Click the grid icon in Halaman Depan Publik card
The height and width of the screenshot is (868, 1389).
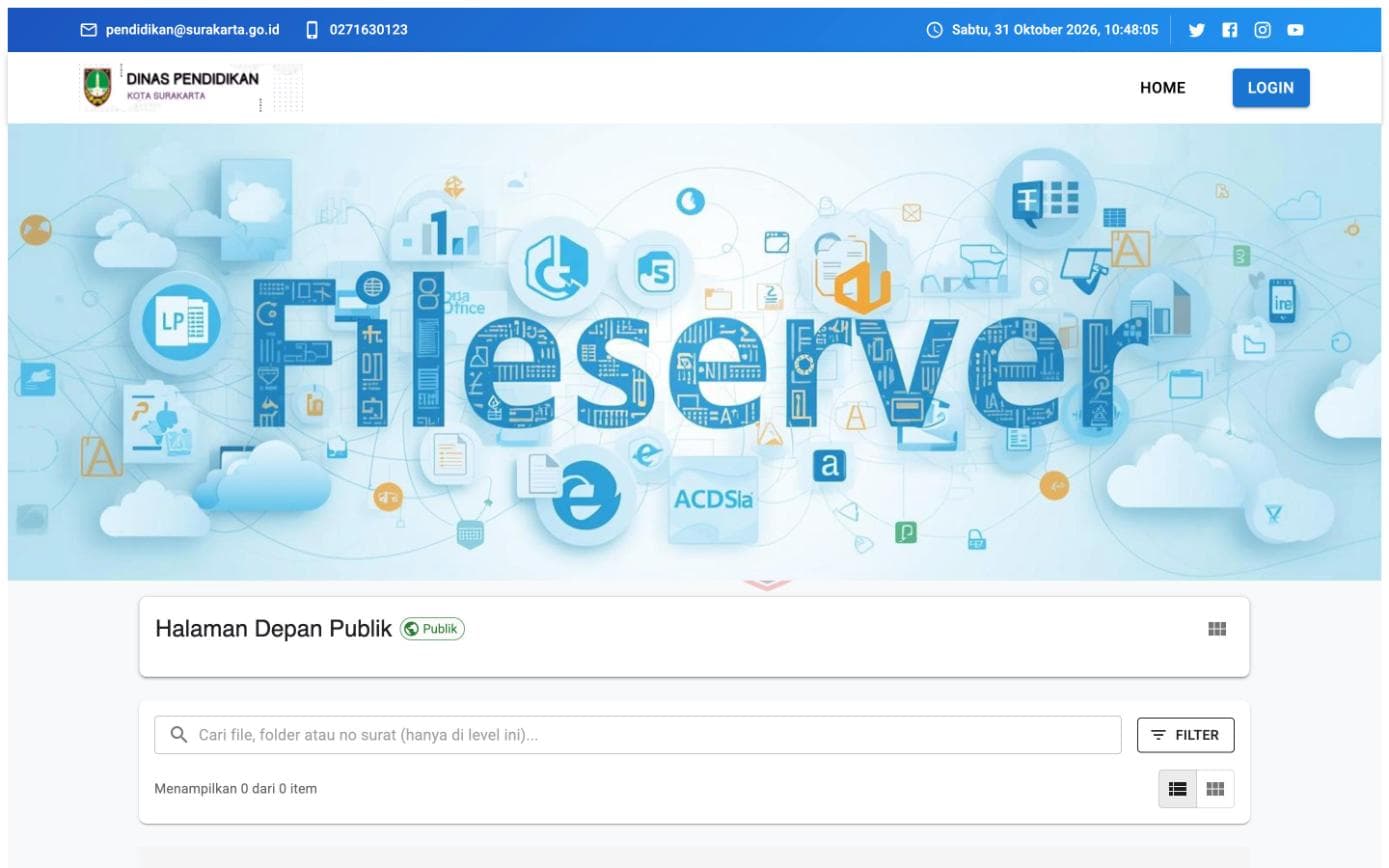pos(1217,629)
